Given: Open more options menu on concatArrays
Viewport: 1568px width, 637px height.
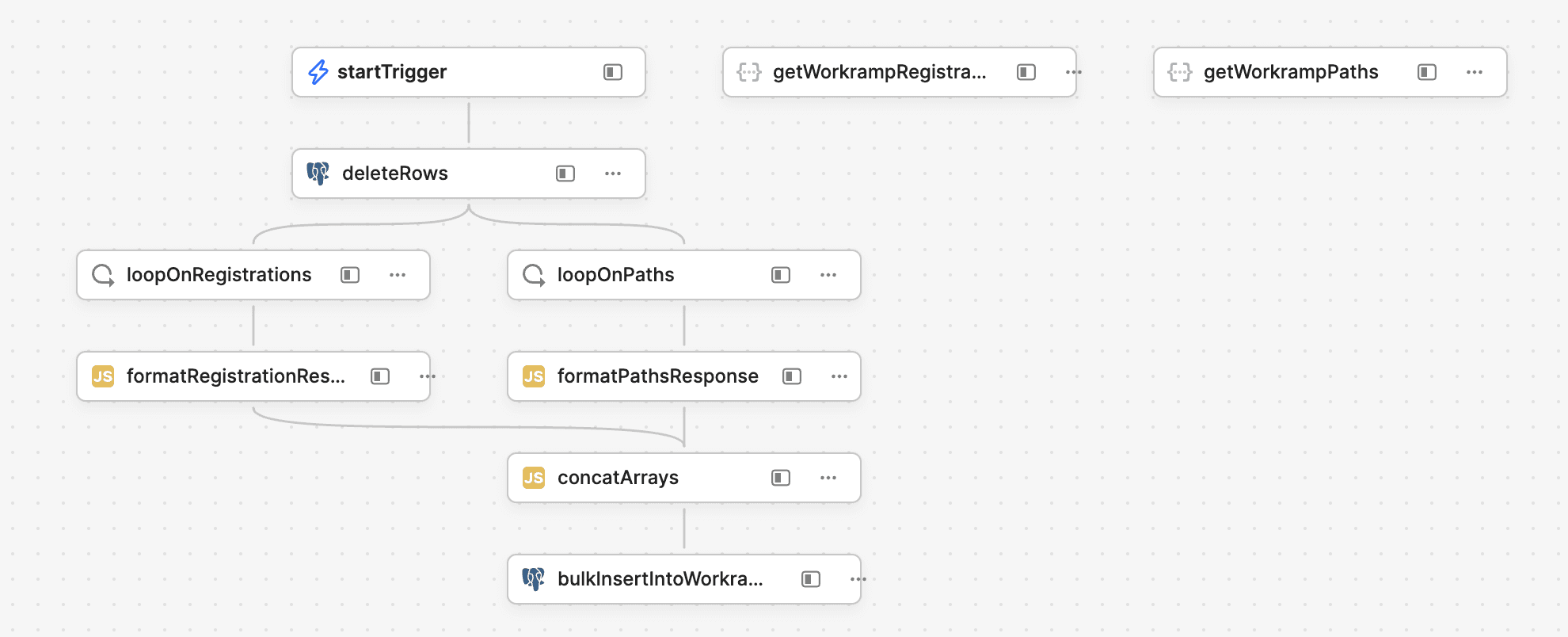Looking at the screenshot, I should pos(828,478).
